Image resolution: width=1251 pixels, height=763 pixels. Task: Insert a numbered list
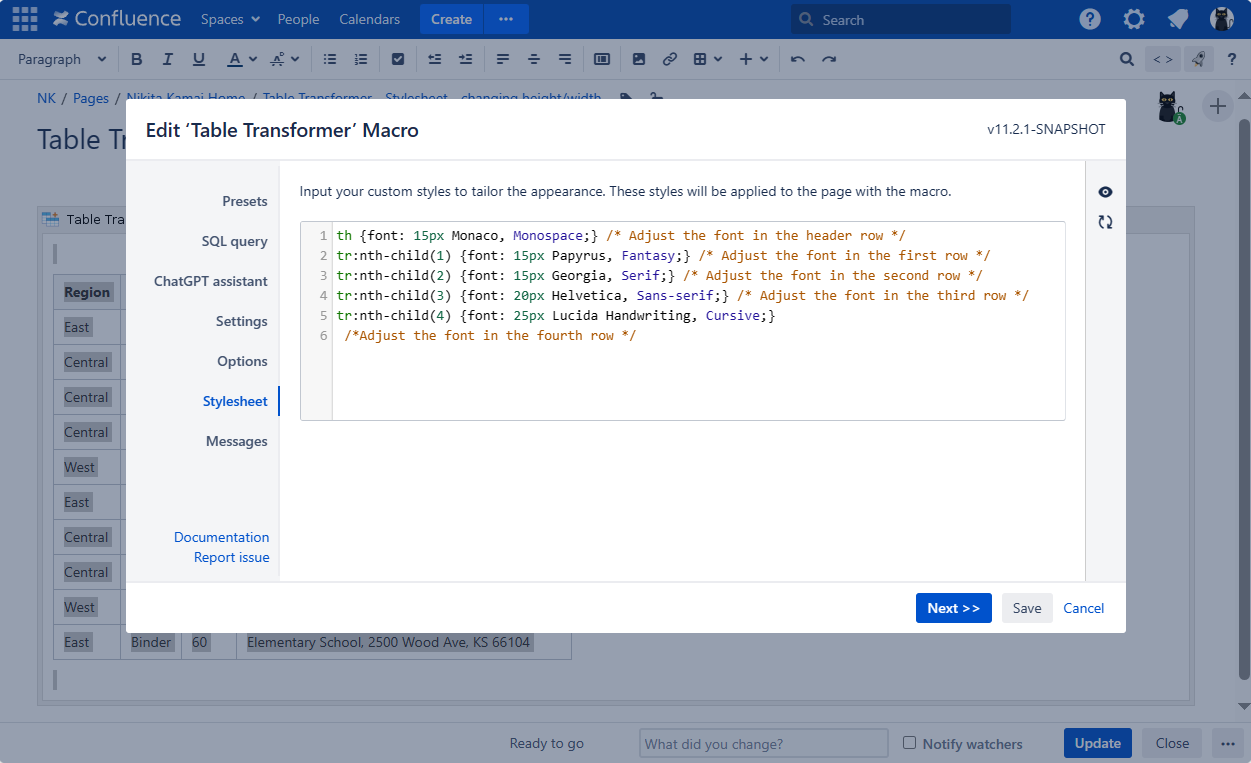point(361,59)
